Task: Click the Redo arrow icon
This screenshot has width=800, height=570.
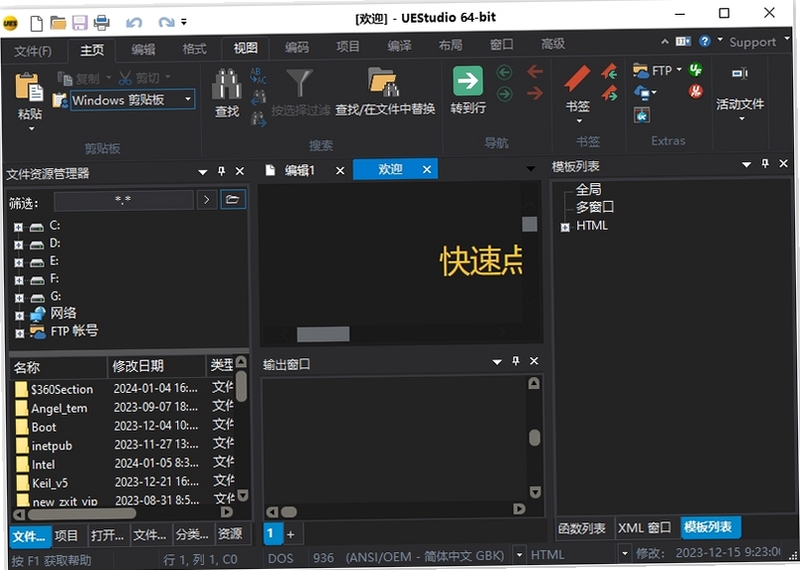Action: [166, 22]
